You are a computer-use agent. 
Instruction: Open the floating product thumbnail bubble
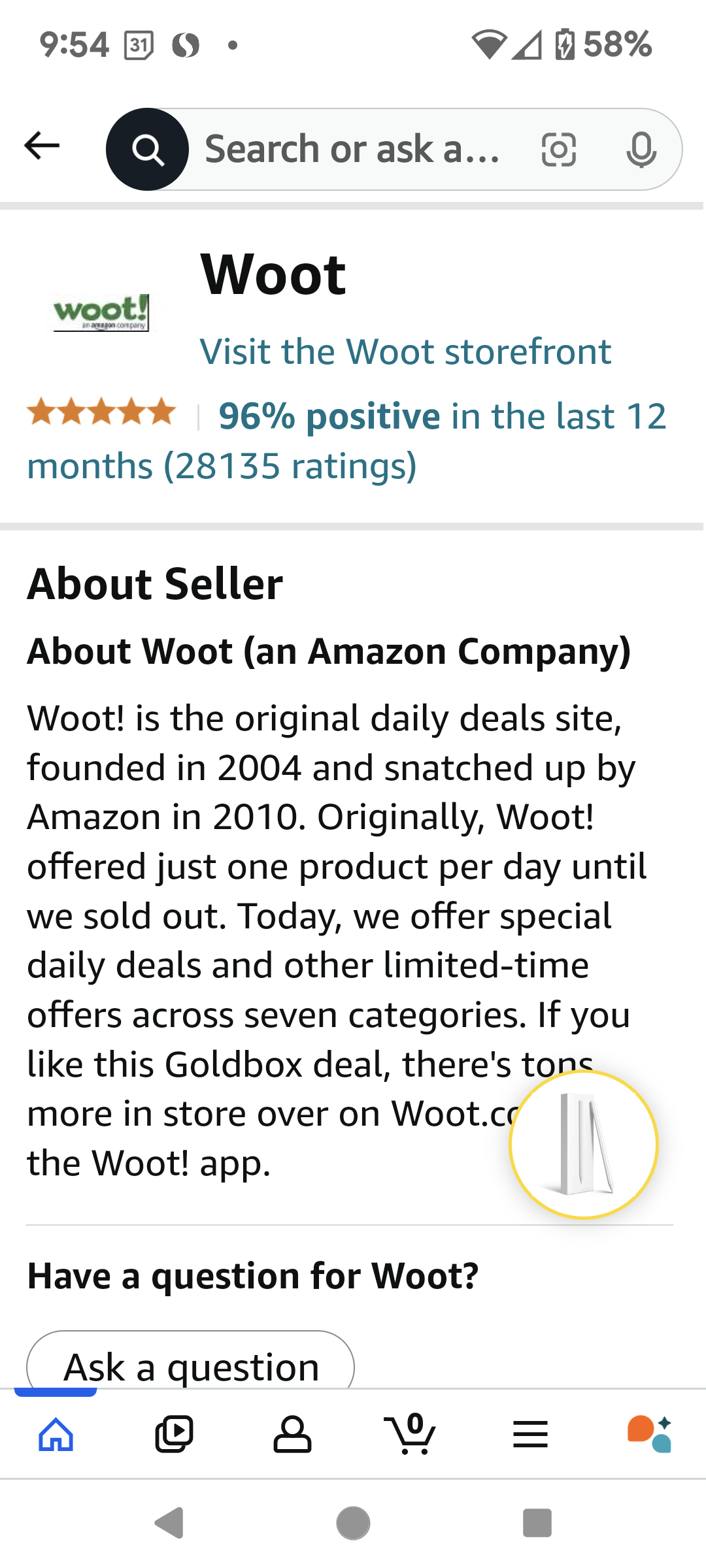(584, 1145)
